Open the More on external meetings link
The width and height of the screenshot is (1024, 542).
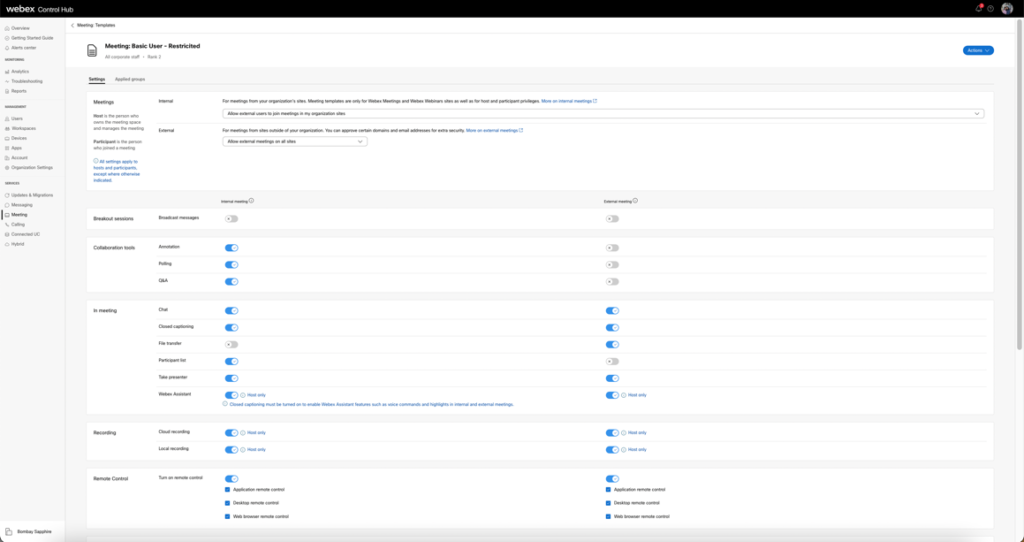tap(494, 131)
